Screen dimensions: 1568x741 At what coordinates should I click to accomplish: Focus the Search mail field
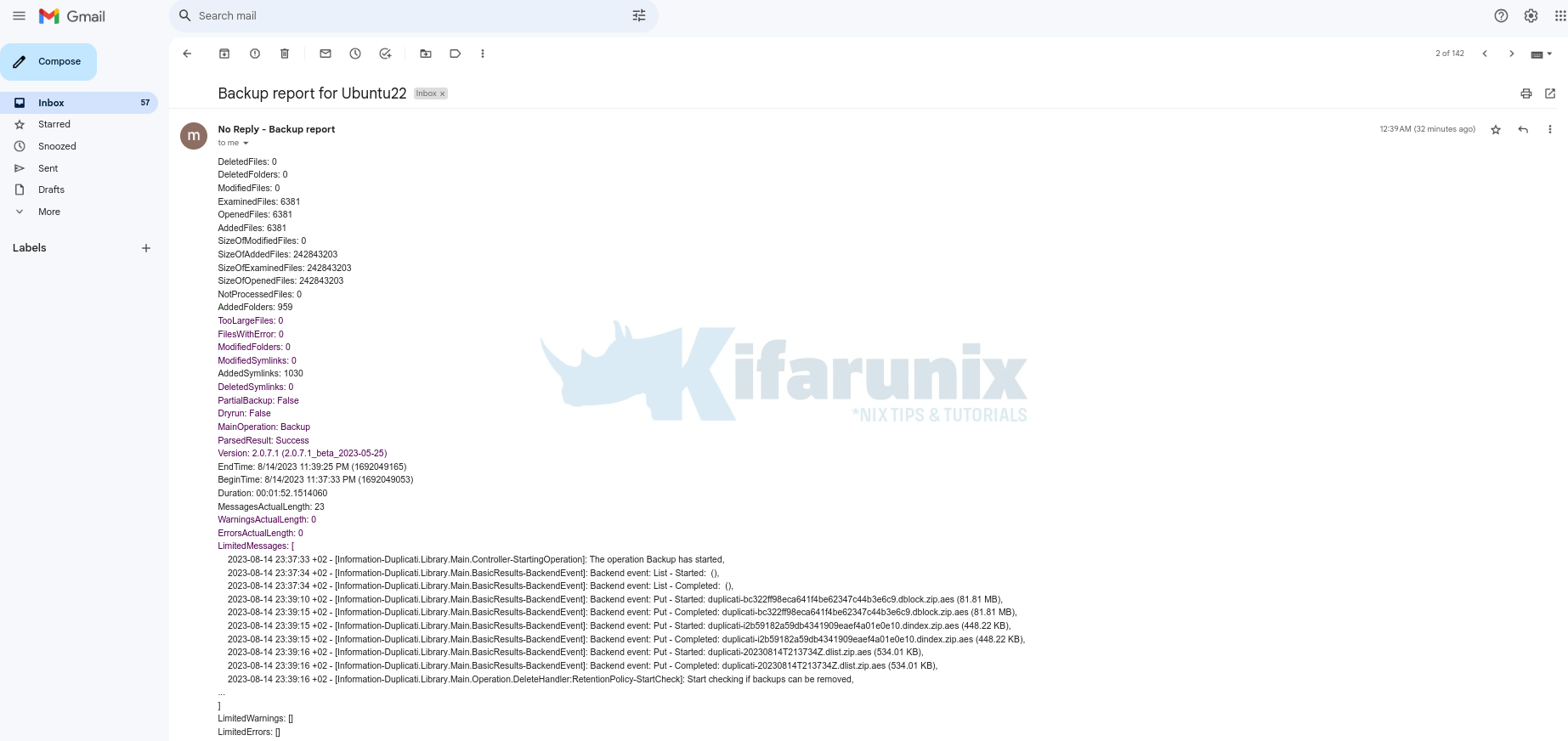point(412,16)
